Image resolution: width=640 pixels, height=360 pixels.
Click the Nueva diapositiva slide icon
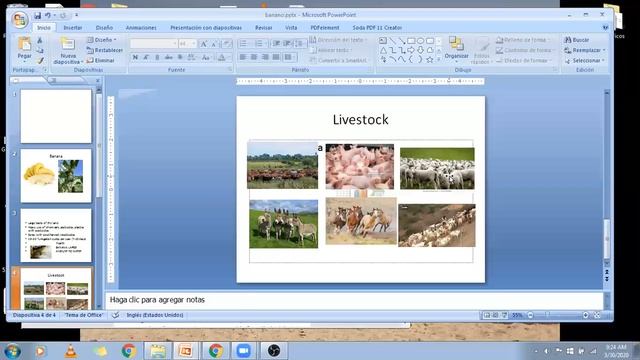pyautogui.click(x=68, y=43)
